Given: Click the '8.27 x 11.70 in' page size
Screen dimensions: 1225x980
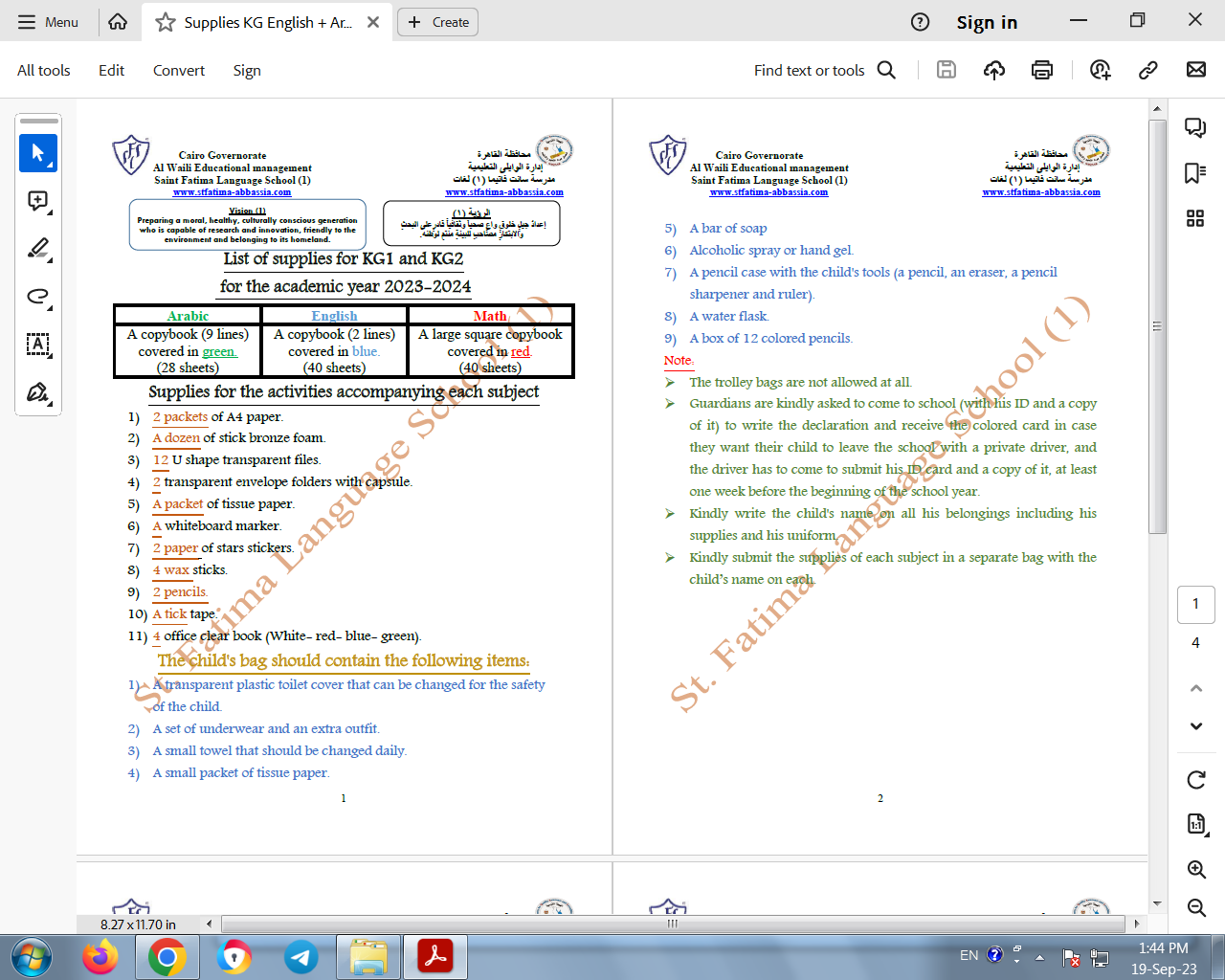Looking at the screenshot, I should click(x=138, y=924).
